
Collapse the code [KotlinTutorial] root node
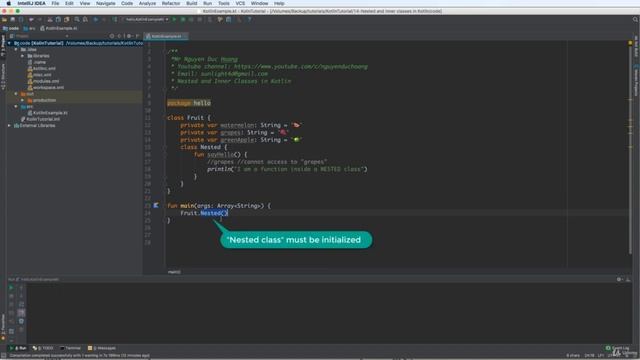(9, 43)
